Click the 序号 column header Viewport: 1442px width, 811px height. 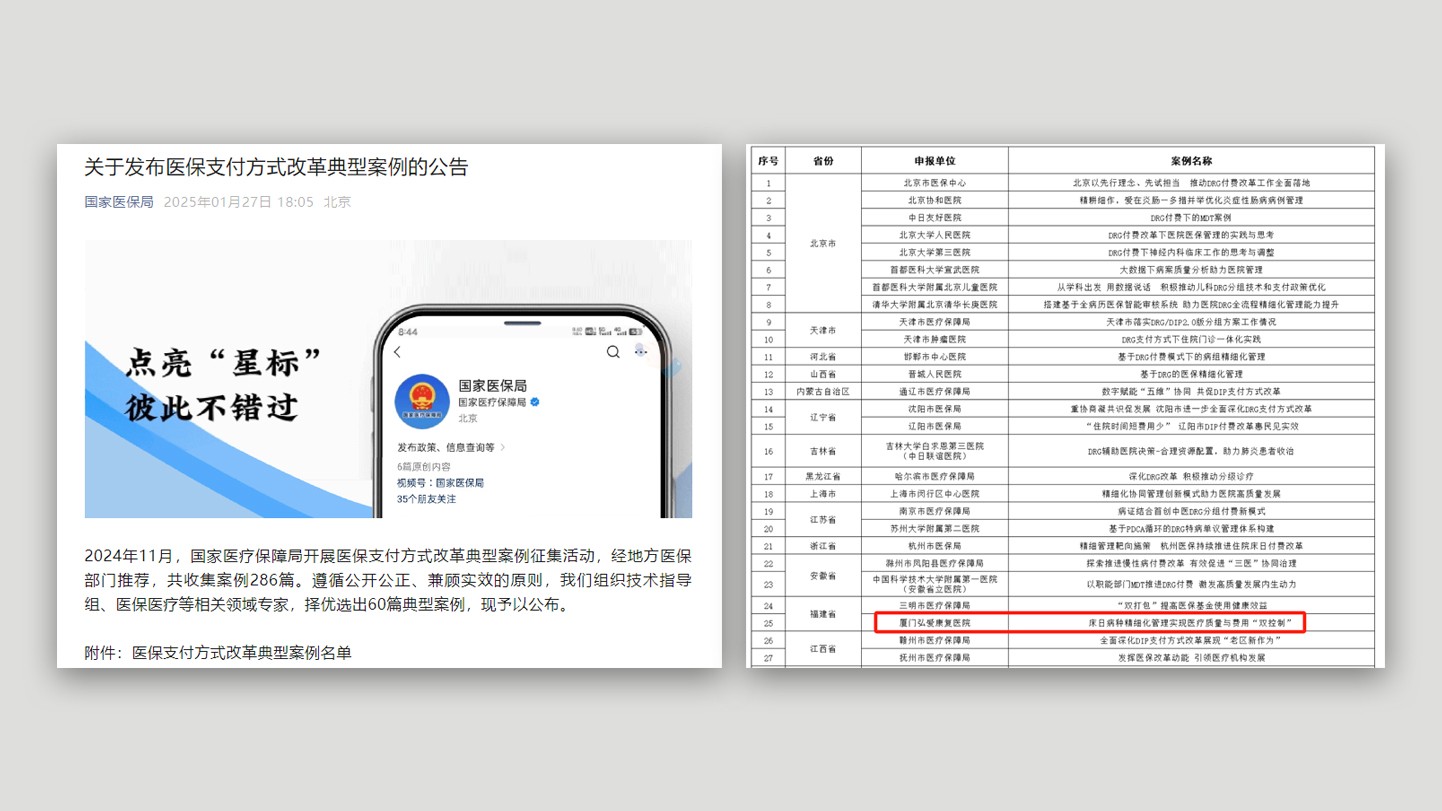(768, 160)
